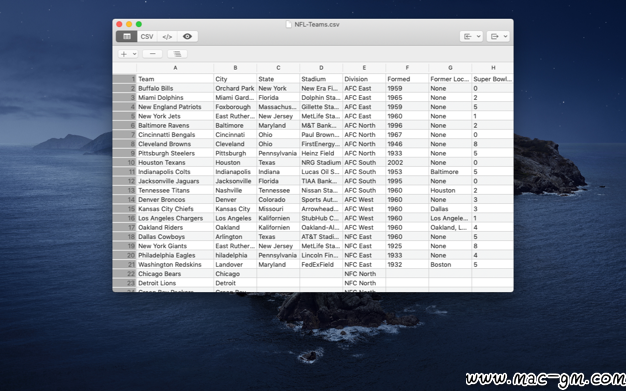626x391 pixels.
Task: Click the "Boston" former location cell
Action: pyautogui.click(x=450, y=264)
